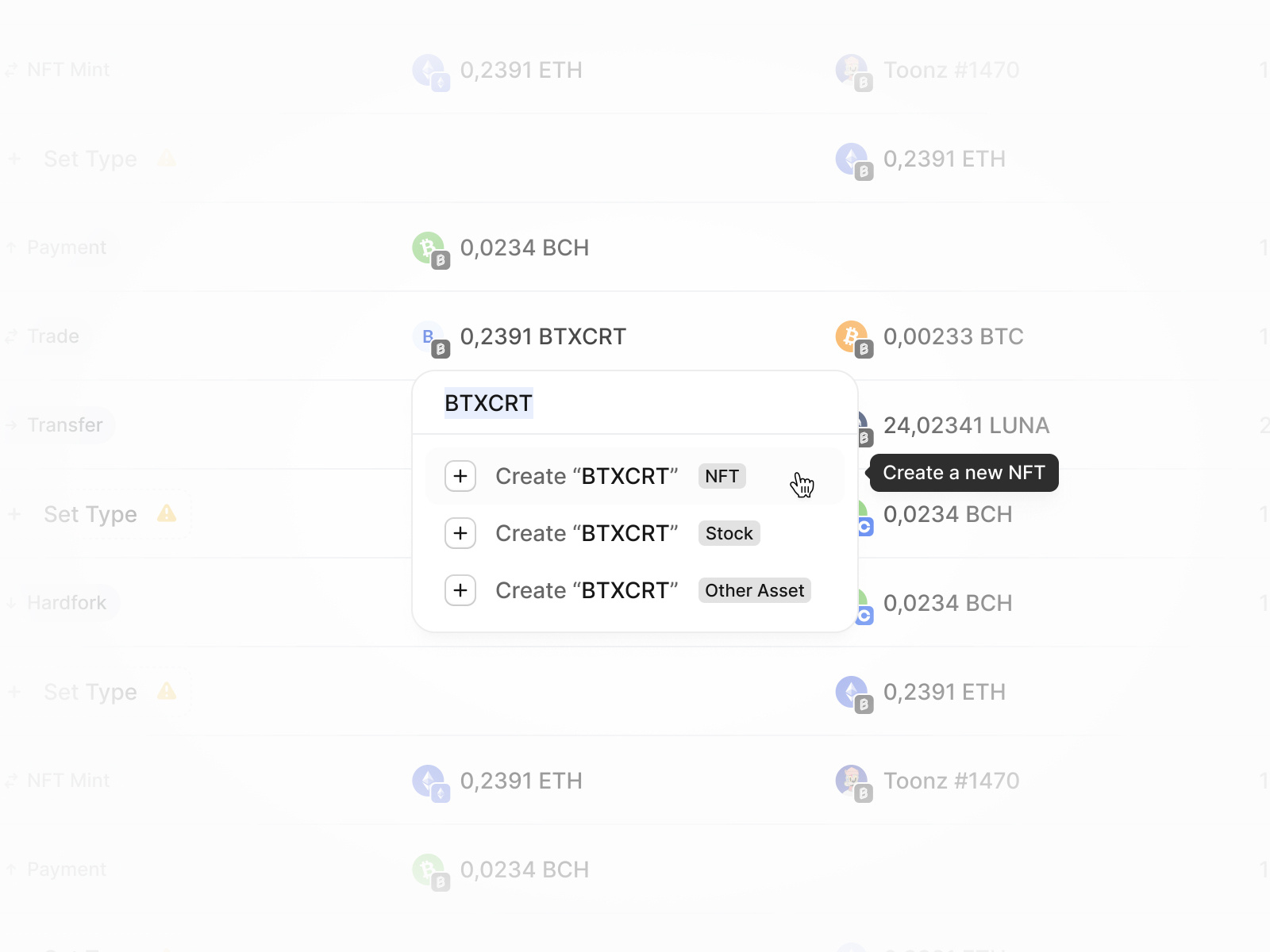Click the plus icon beside Create BTXCRT Stock

point(460,533)
